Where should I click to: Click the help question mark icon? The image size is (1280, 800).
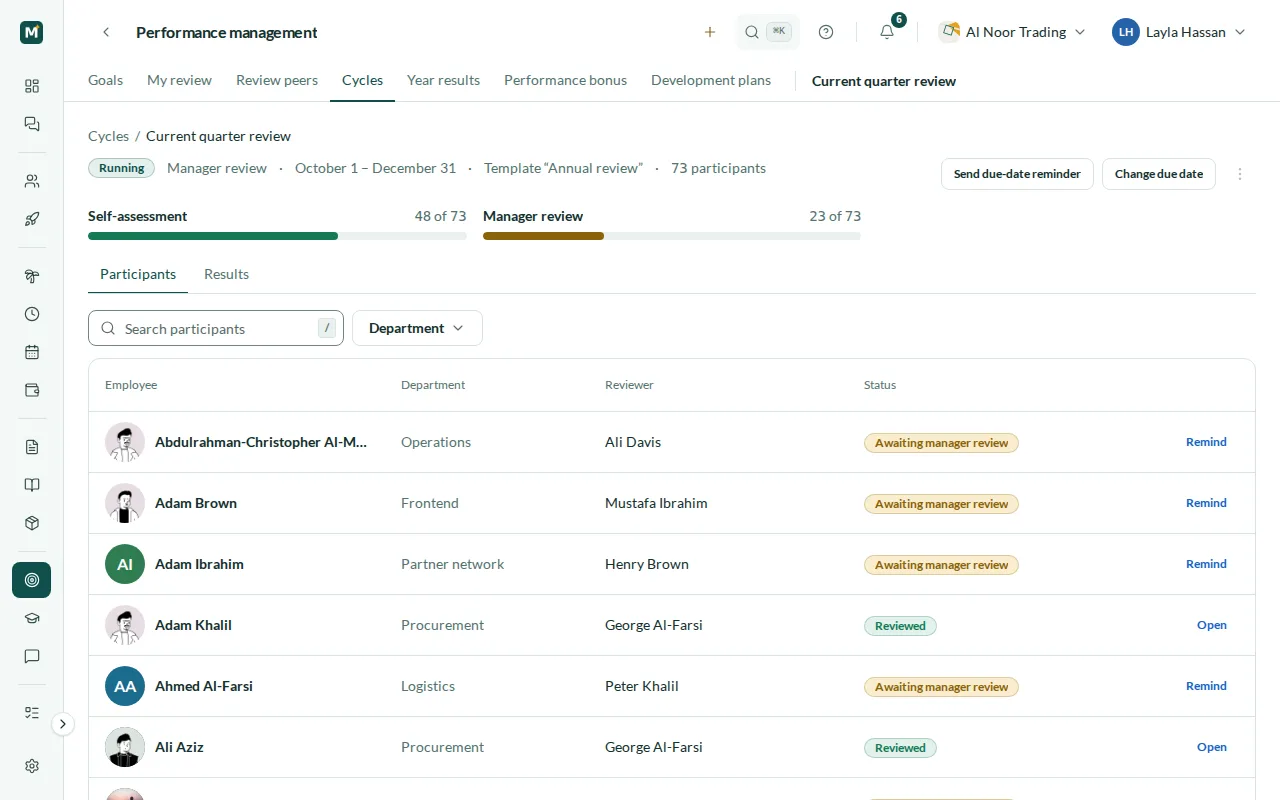826,32
